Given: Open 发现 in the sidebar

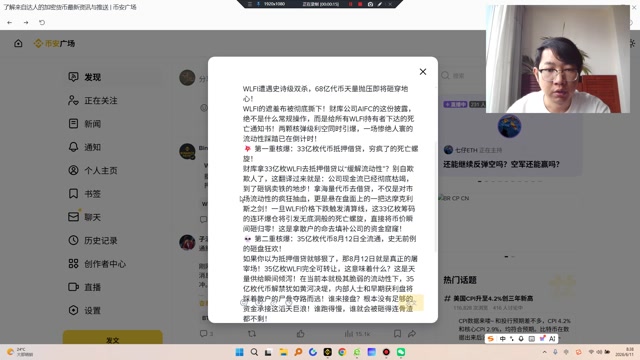Looking at the screenshot, I should pyautogui.click(x=114, y=77).
